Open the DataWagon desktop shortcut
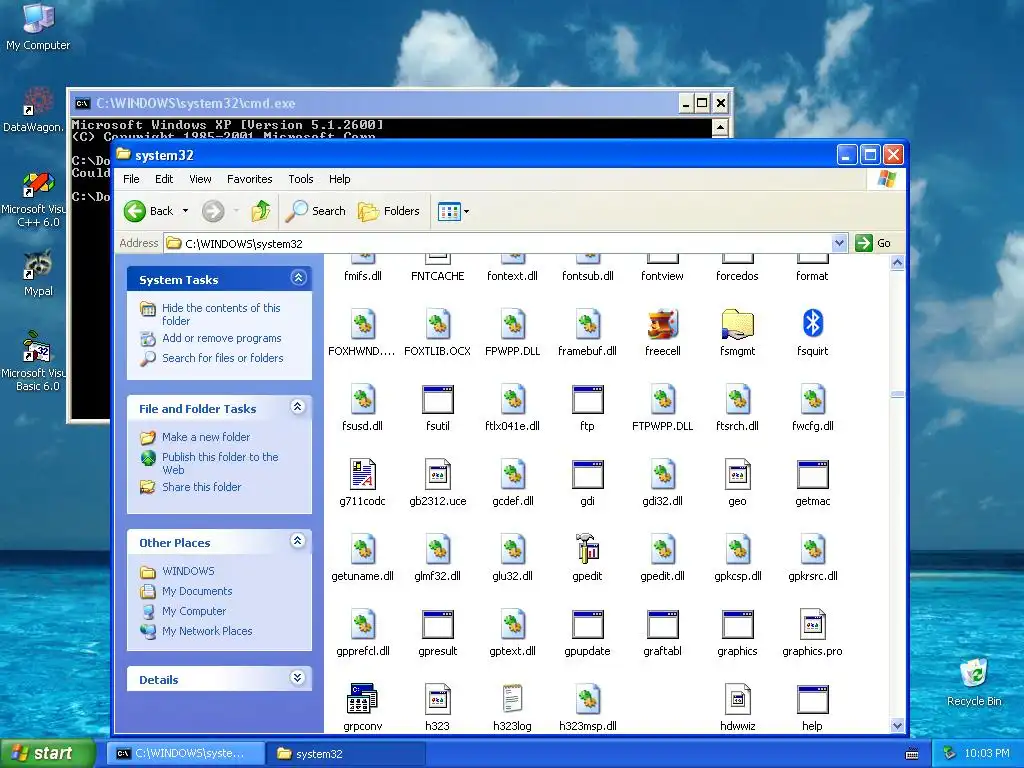This screenshot has height=768, width=1024. (34, 109)
